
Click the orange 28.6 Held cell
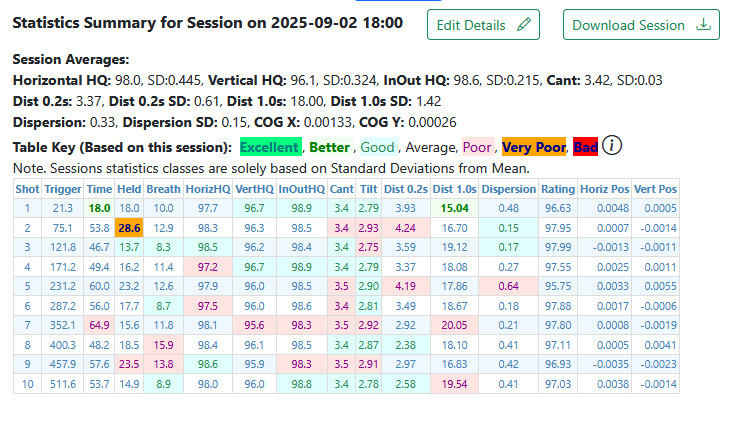tap(129, 227)
